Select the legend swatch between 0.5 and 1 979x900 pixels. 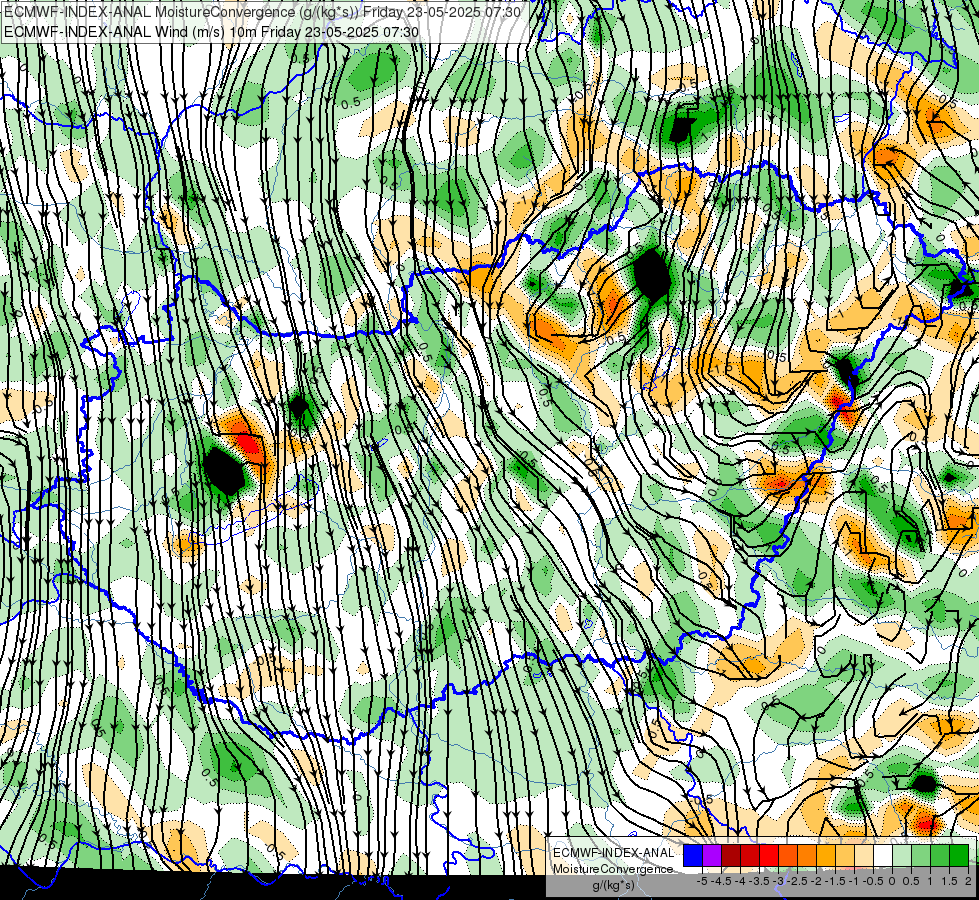pos(921,856)
